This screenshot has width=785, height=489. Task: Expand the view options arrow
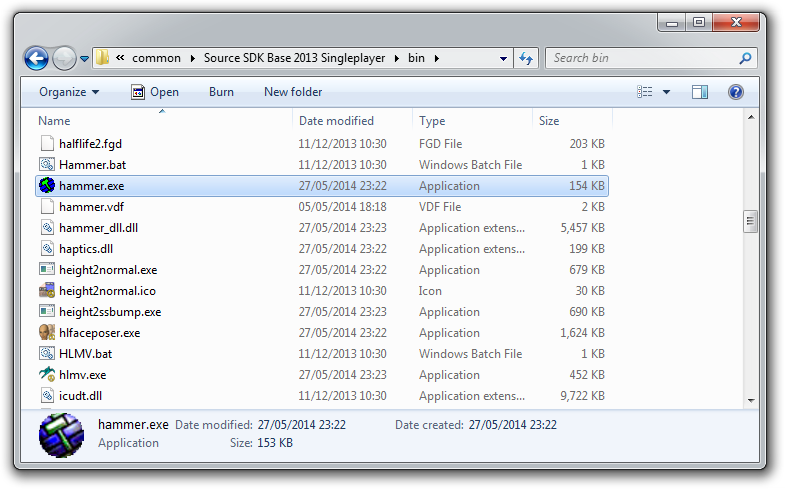[x=666, y=92]
